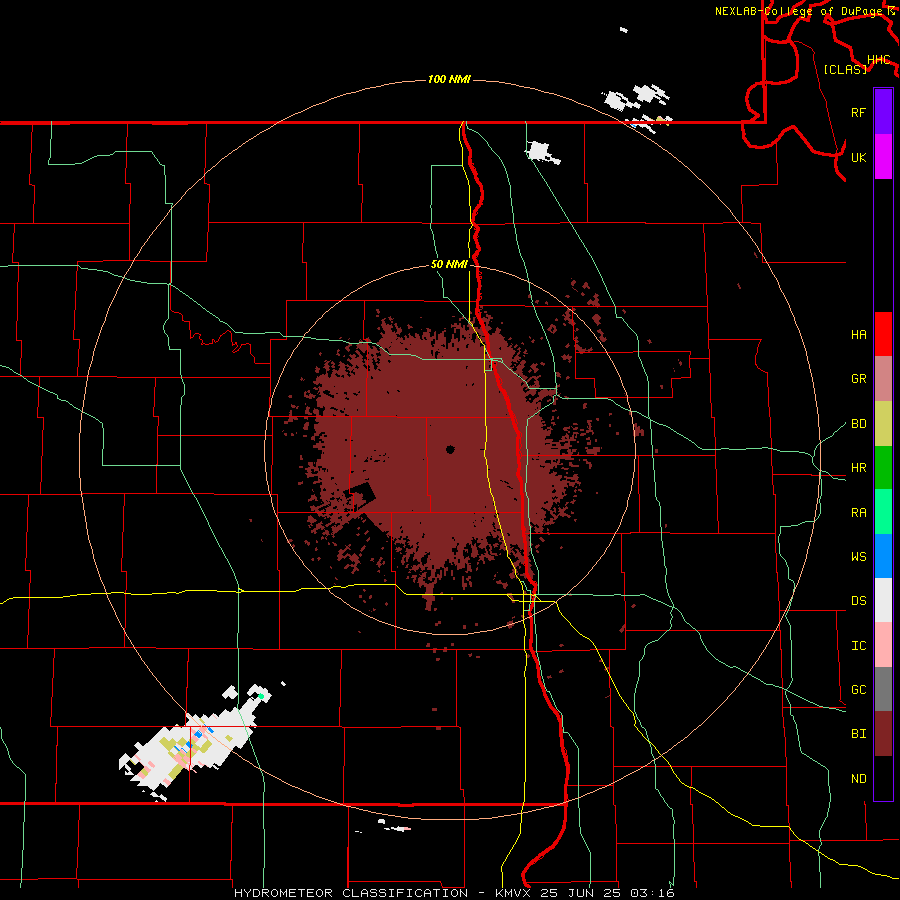Click the green RA pixel in the white echo
900x900 pixels.
(x=261, y=696)
